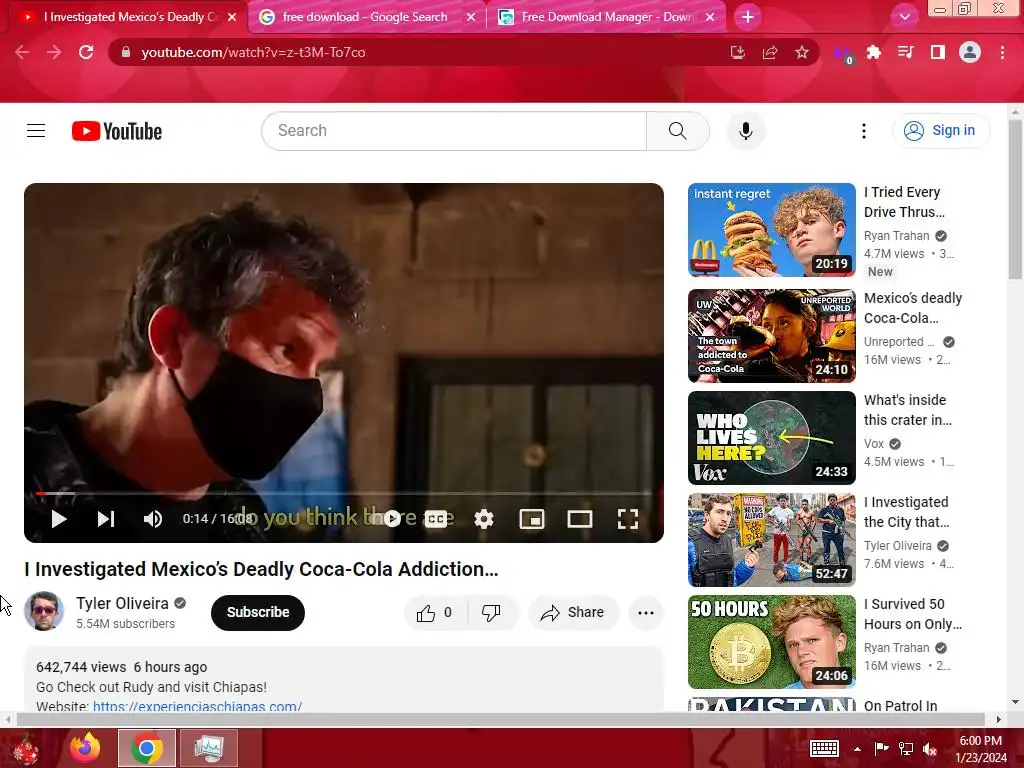The width and height of the screenshot is (1024, 768).
Task: Open video settings gear
Action: tap(484, 519)
